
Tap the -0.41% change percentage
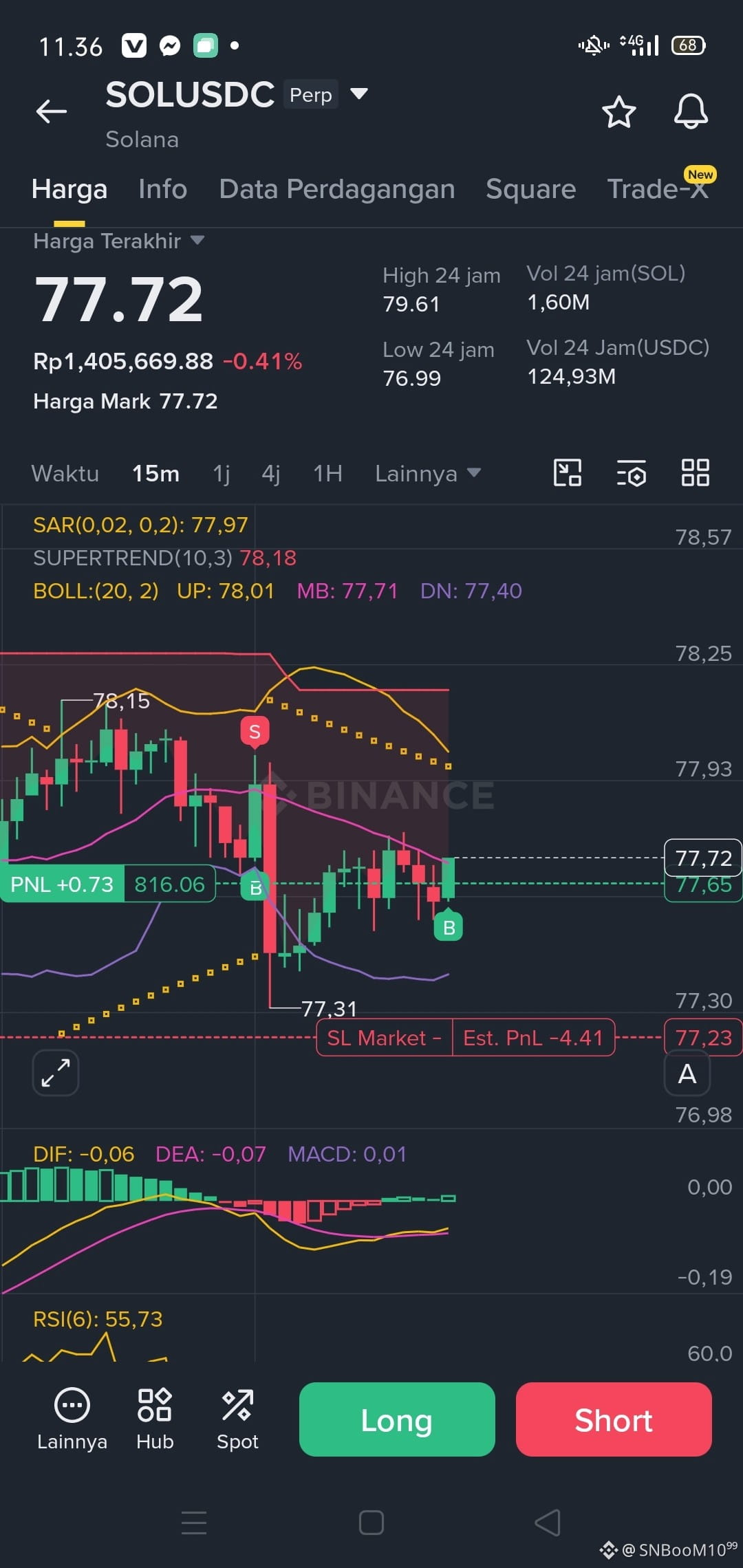click(262, 361)
